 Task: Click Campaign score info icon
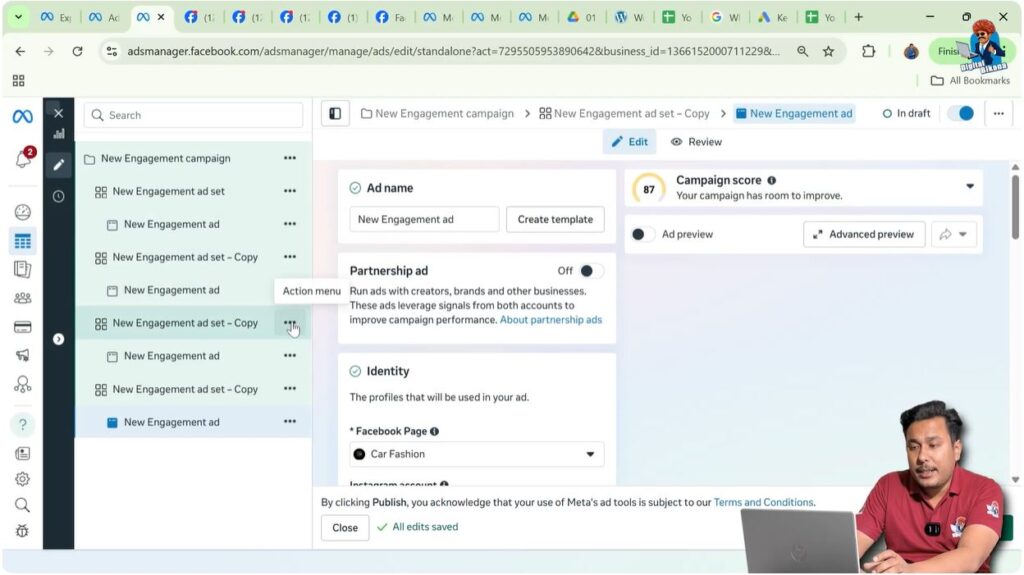point(772,180)
